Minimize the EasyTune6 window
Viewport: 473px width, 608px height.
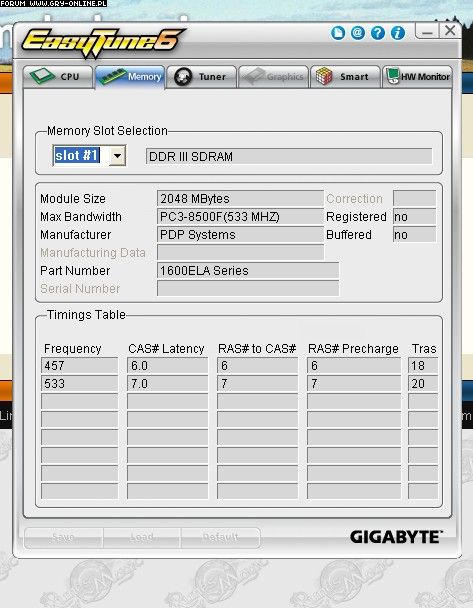(427, 31)
